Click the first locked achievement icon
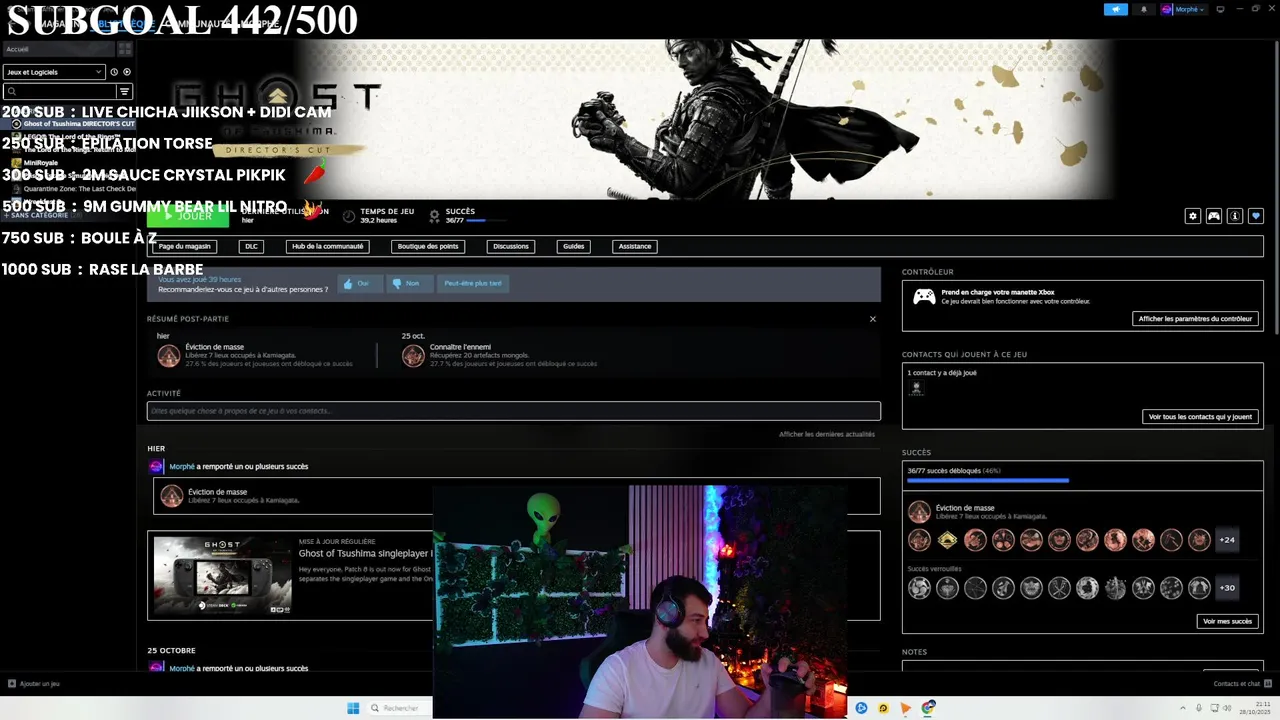This screenshot has height=720, width=1280. pyautogui.click(x=919, y=588)
